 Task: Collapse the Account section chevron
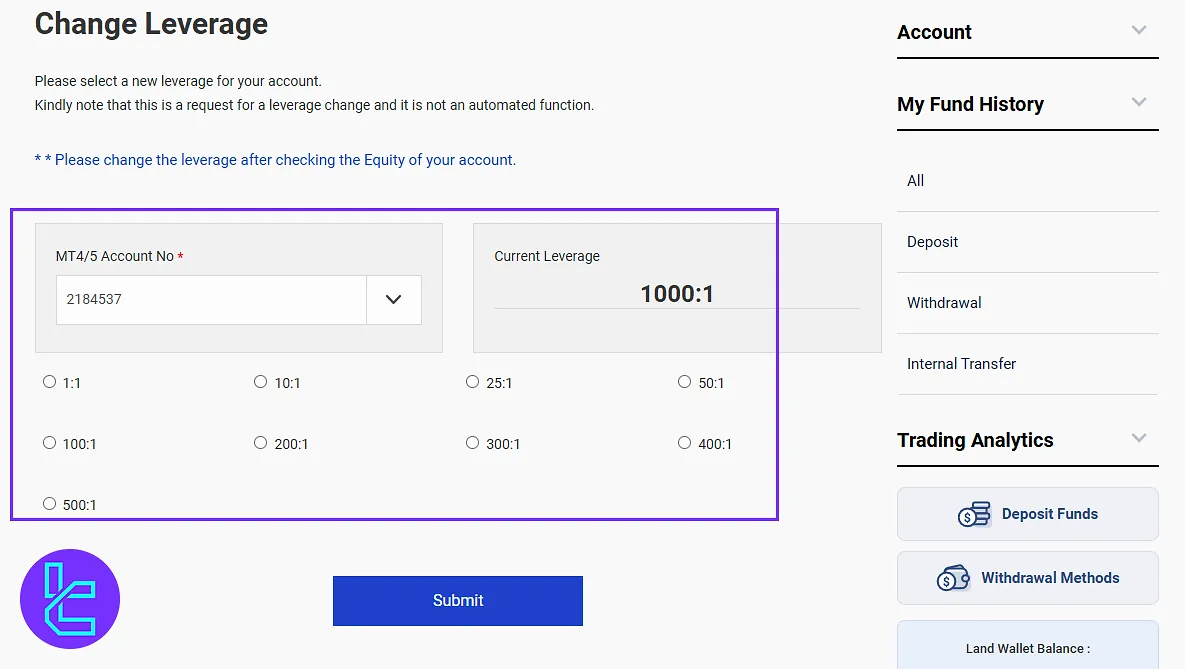[x=1138, y=30]
